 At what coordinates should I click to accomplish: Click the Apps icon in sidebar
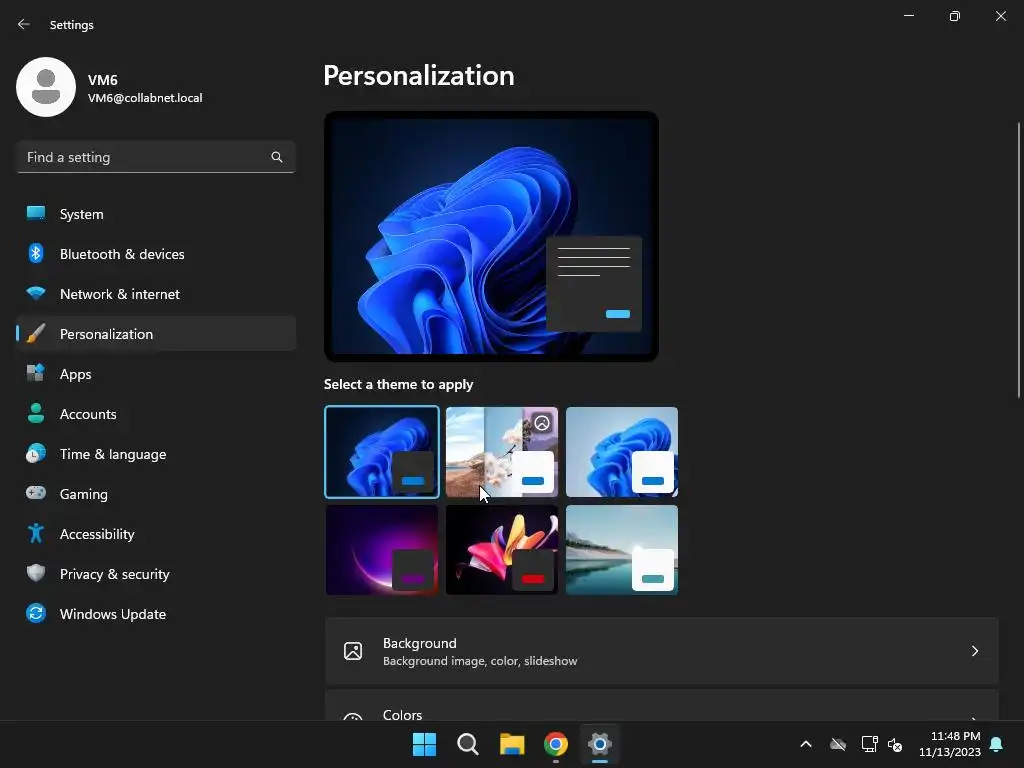36,373
